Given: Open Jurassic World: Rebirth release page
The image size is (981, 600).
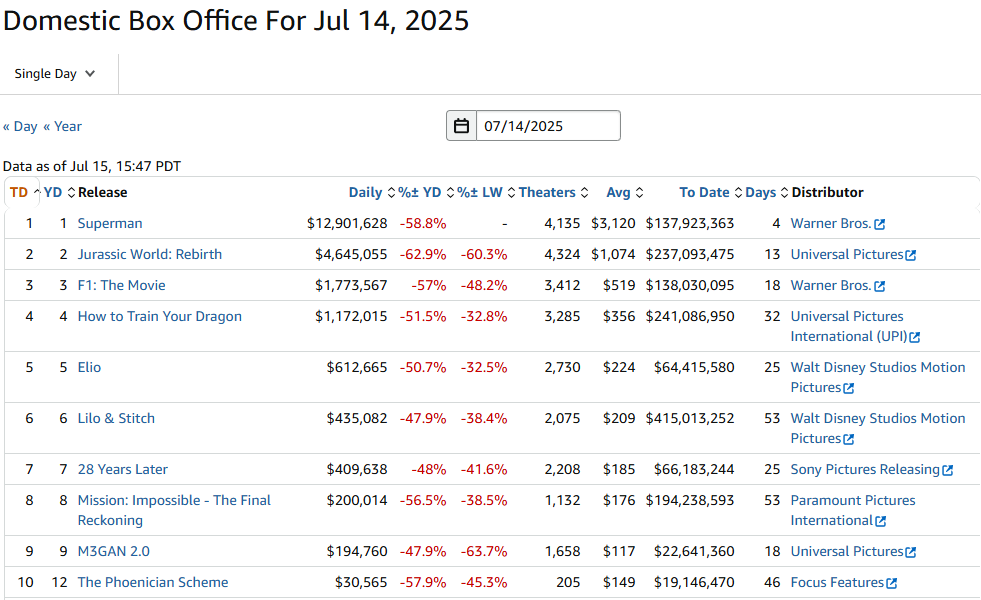Looking at the screenshot, I should (150, 254).
